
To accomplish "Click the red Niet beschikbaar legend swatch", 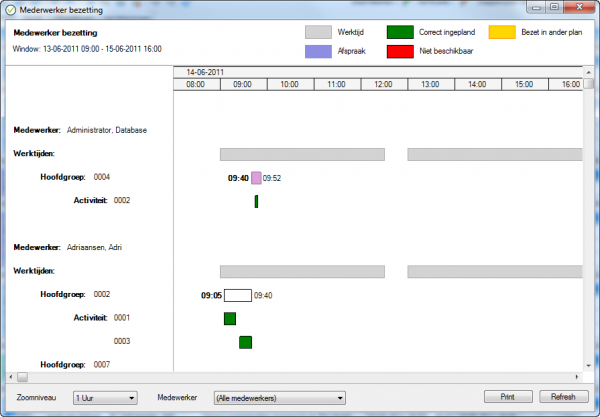I will point(400,51).
